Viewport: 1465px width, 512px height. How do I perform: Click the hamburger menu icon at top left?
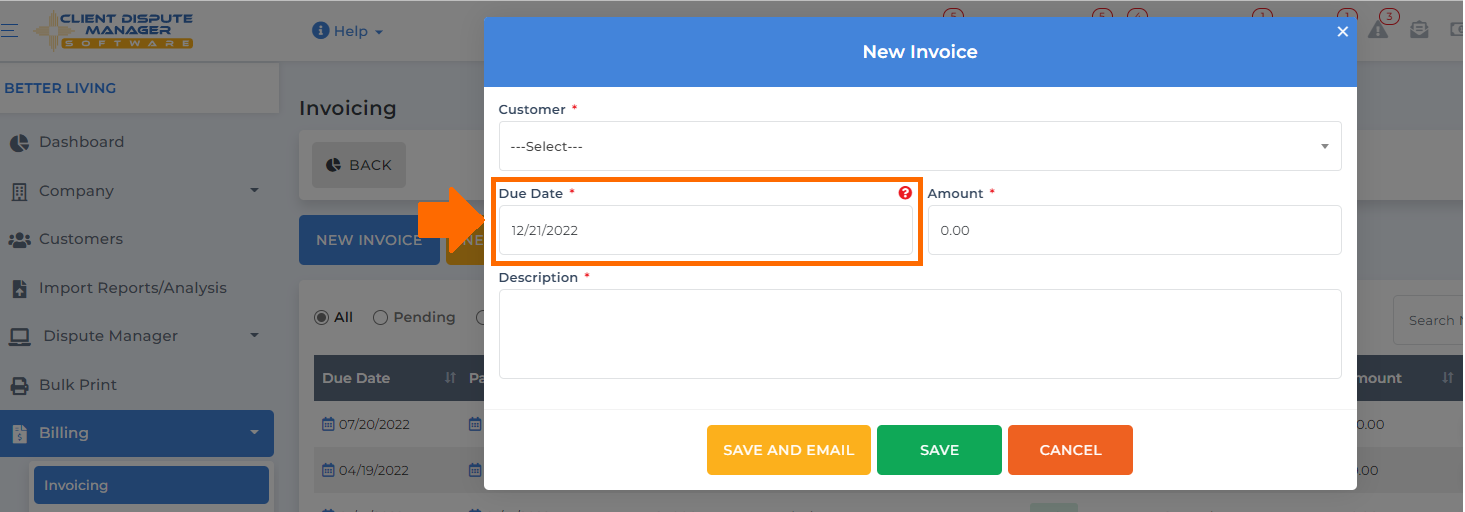(x=9, y=31)
